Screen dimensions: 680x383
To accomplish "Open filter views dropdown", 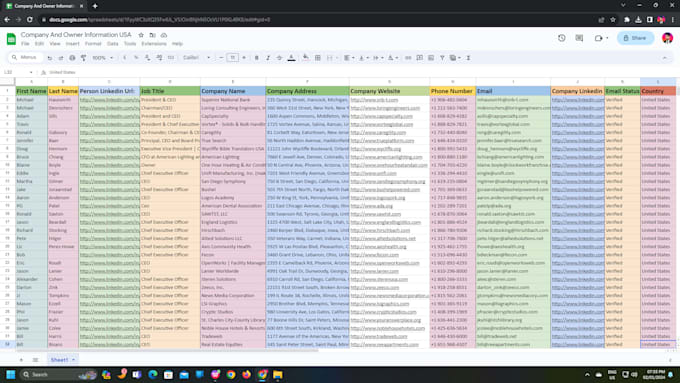I will click(x=455, y=58).
